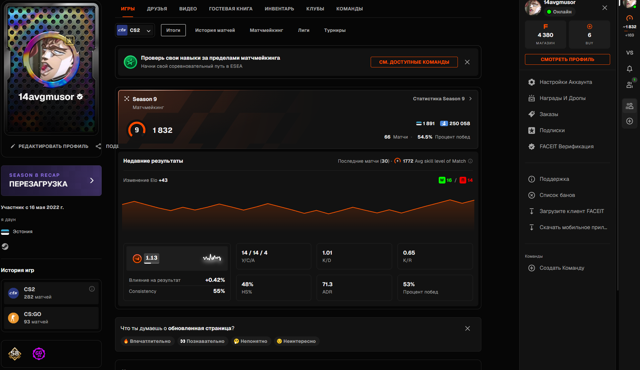This screenshot has width=640, height=370.
Task: Select the Итоги sub-tab
Action: [173, 30]
